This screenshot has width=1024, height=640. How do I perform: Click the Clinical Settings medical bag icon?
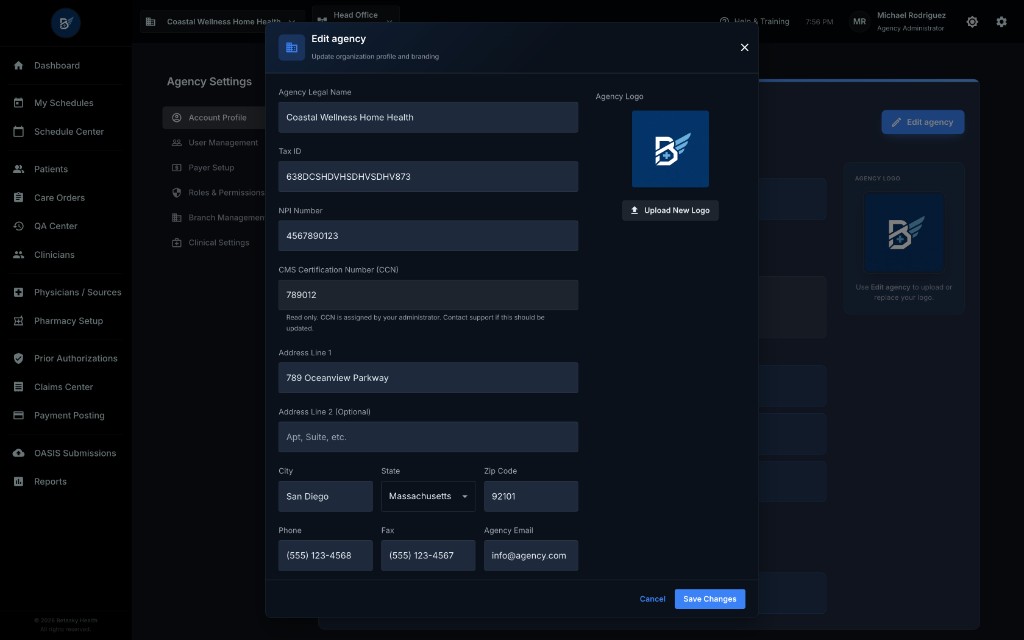click(176, 242)
